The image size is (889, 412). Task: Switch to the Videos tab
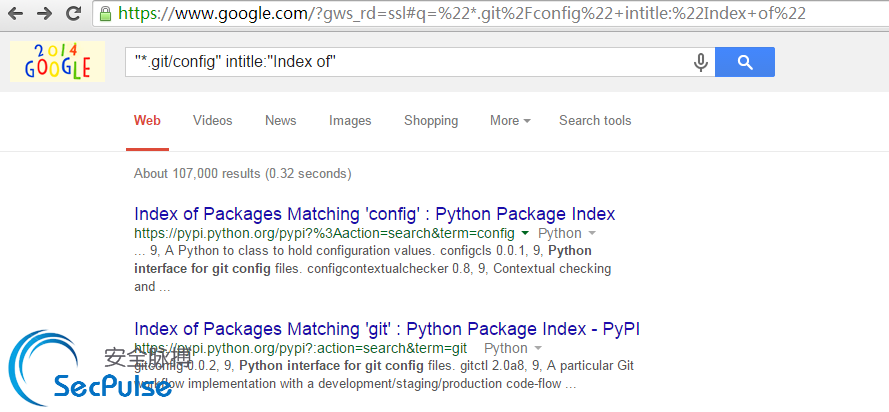pos(213,120)
